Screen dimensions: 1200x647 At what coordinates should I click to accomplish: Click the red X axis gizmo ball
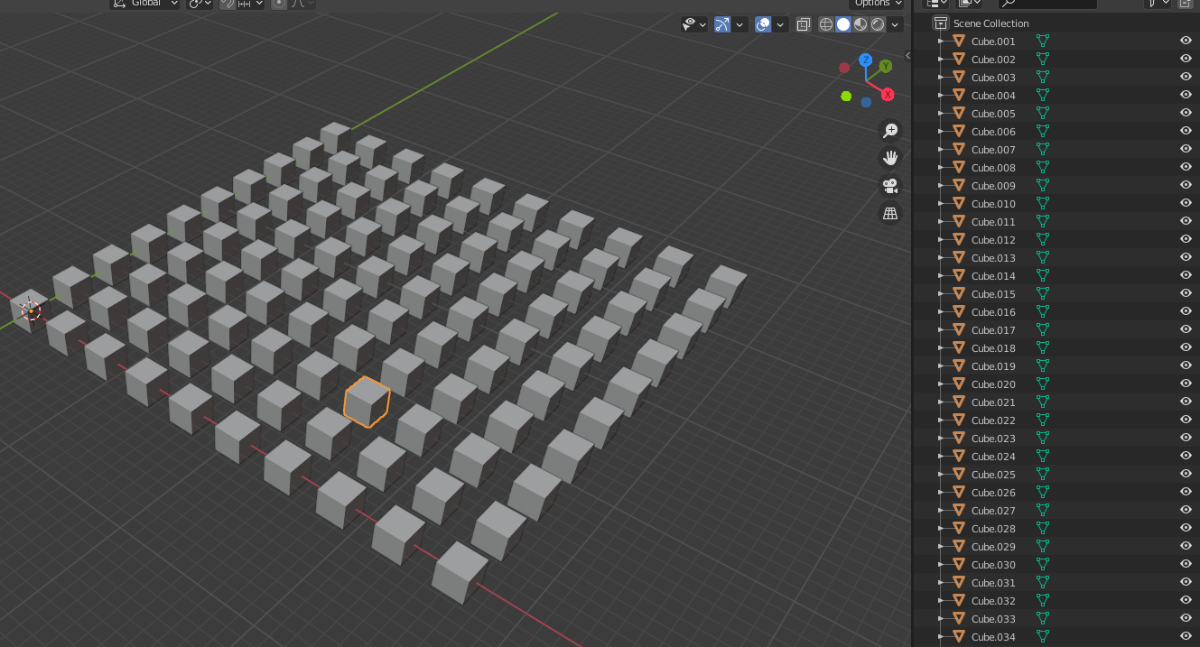coord(887,94)
